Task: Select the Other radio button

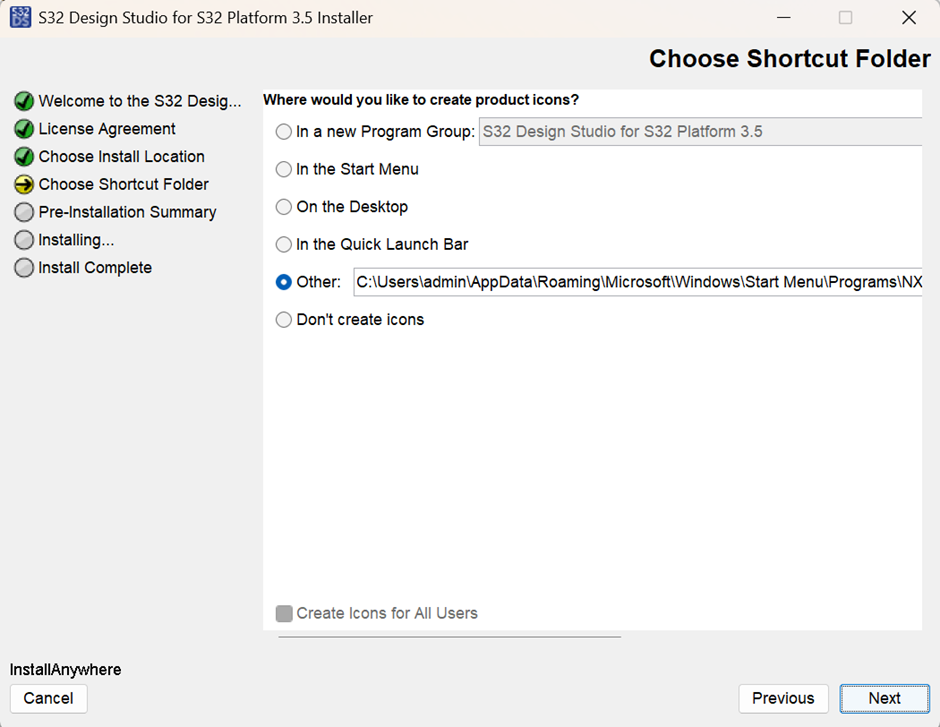Action: point(284,282)
